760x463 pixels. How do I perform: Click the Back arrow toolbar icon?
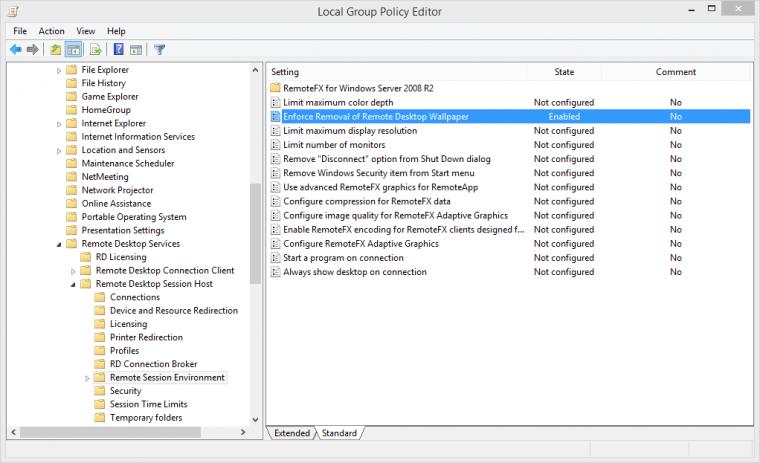coord(16,49)
